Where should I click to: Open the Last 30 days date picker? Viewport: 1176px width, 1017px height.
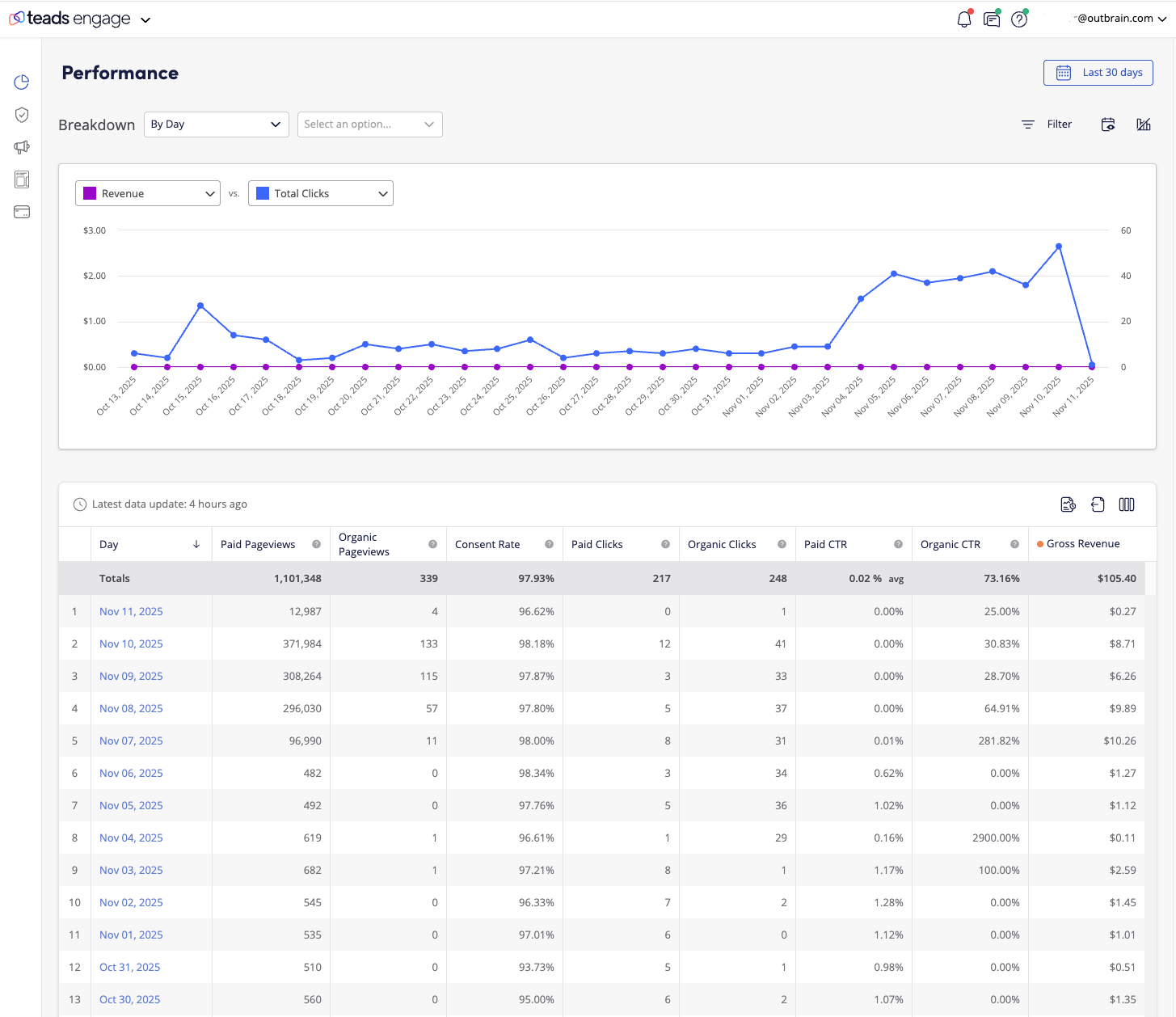1098,72
